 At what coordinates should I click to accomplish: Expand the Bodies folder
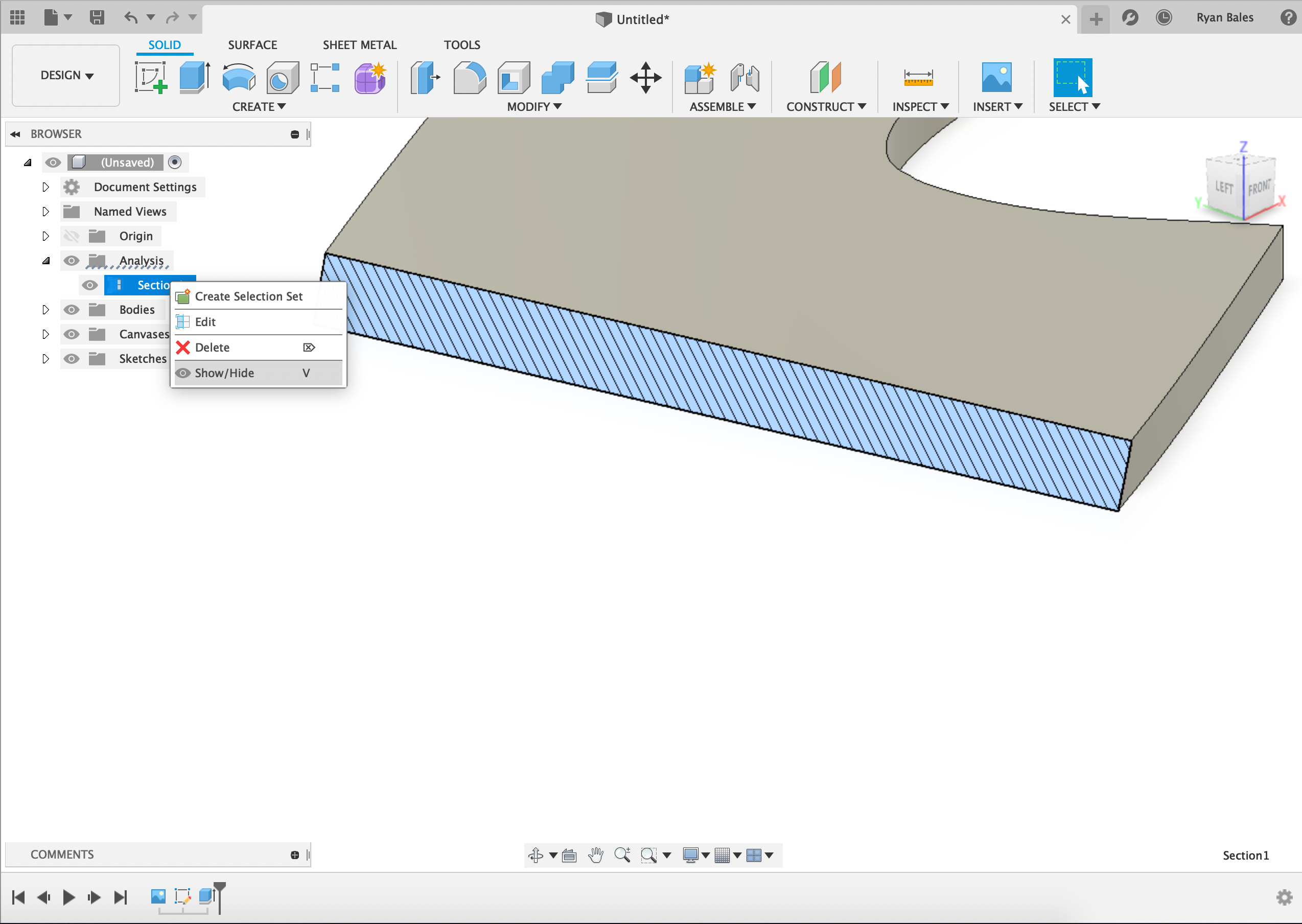click(45, 310)
